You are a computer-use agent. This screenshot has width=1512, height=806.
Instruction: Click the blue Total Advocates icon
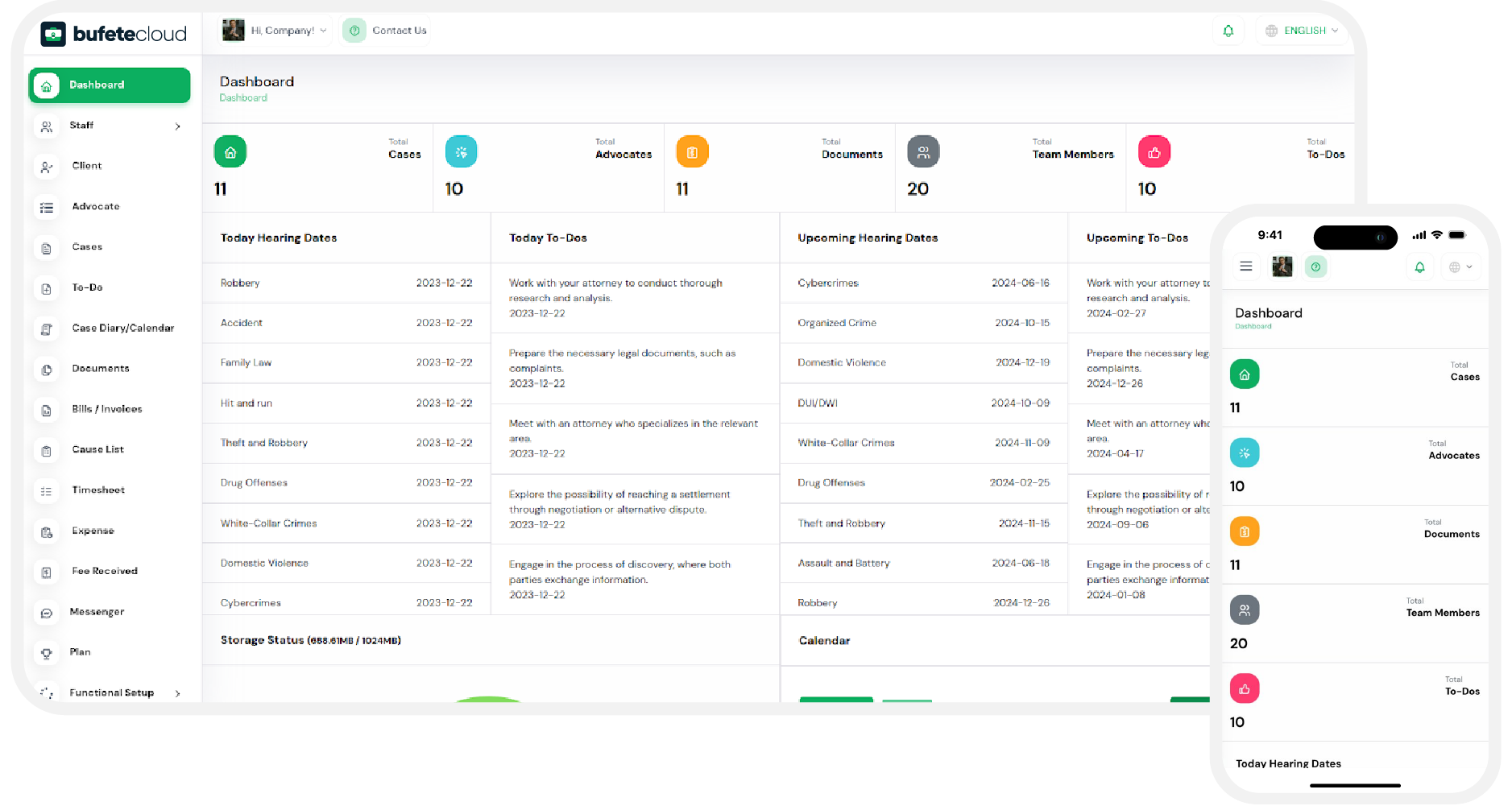pos(461,151)
